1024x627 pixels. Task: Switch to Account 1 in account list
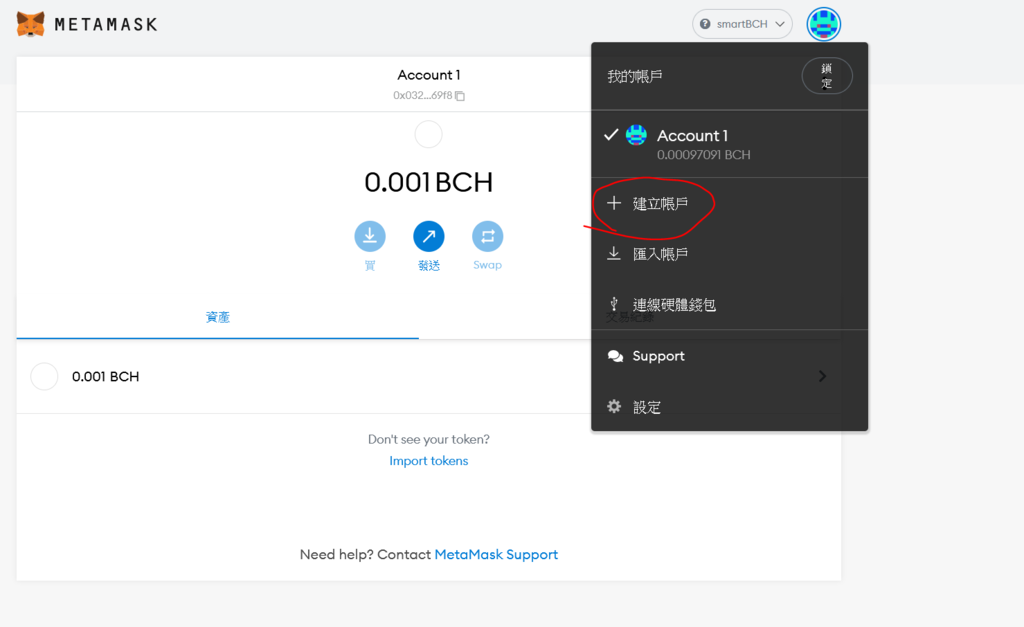click(x=729, y=144)
